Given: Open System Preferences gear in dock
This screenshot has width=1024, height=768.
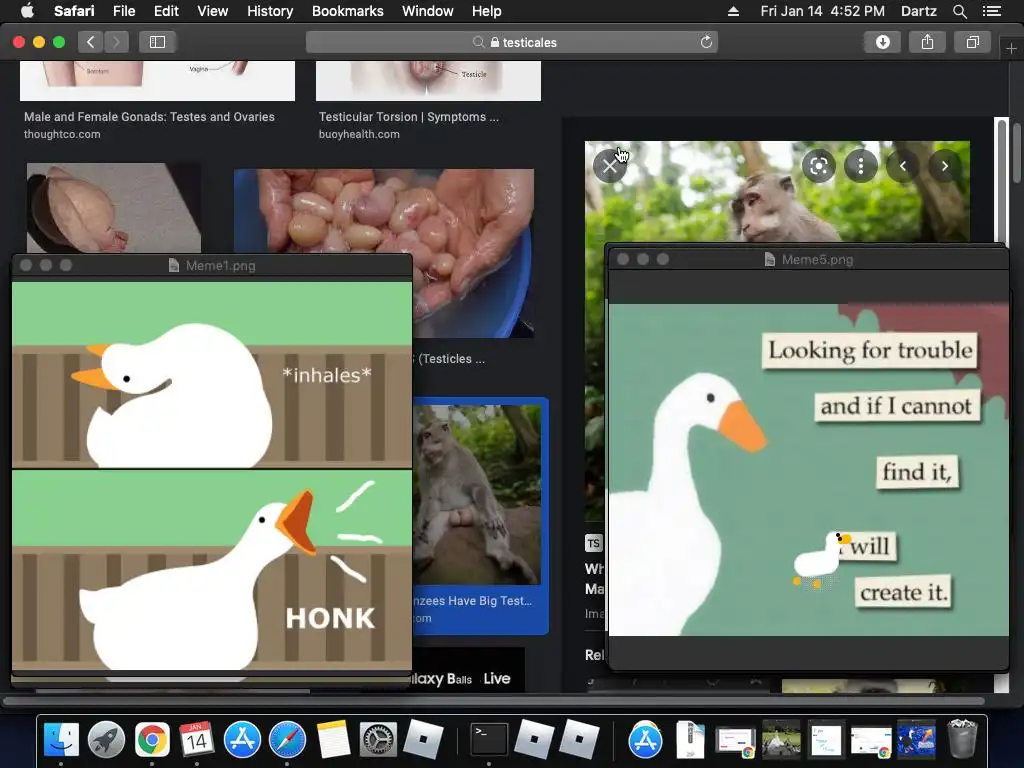Looking at the screenshot, I should [378, 740].
